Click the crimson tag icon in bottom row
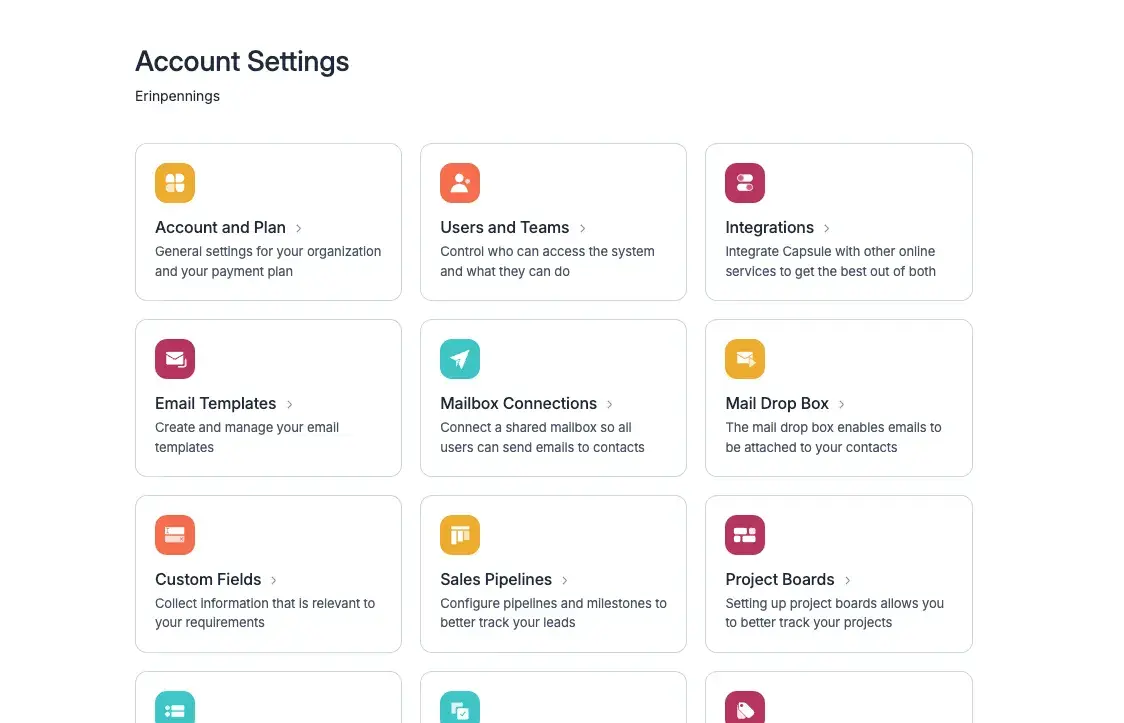Viewport: 1124px width, 723px height. tap(745, 709)
